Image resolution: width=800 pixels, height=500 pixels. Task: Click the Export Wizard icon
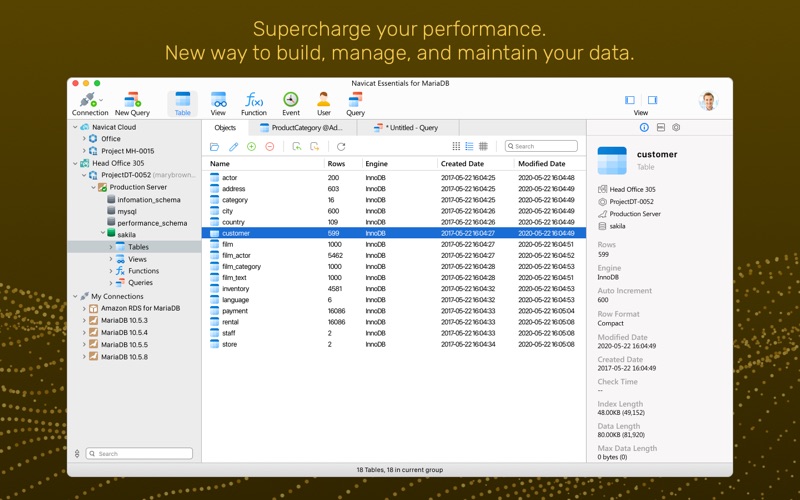pos(315,147)
